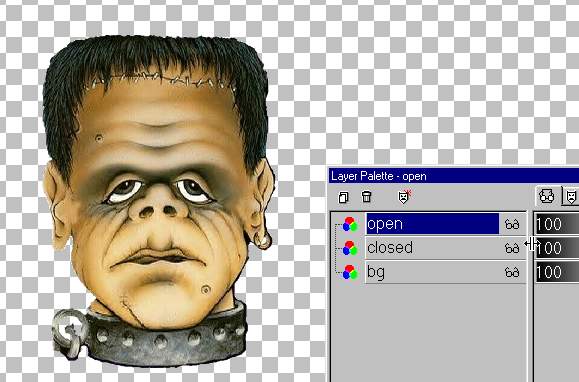The image size is (579, 382).
Task: Switch to the Appearance tab with glasses icon
Action: [547, 196]
